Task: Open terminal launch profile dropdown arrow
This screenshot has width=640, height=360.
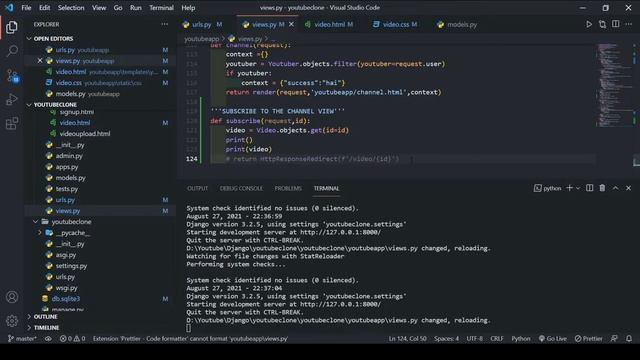Action: click(578, 188)
